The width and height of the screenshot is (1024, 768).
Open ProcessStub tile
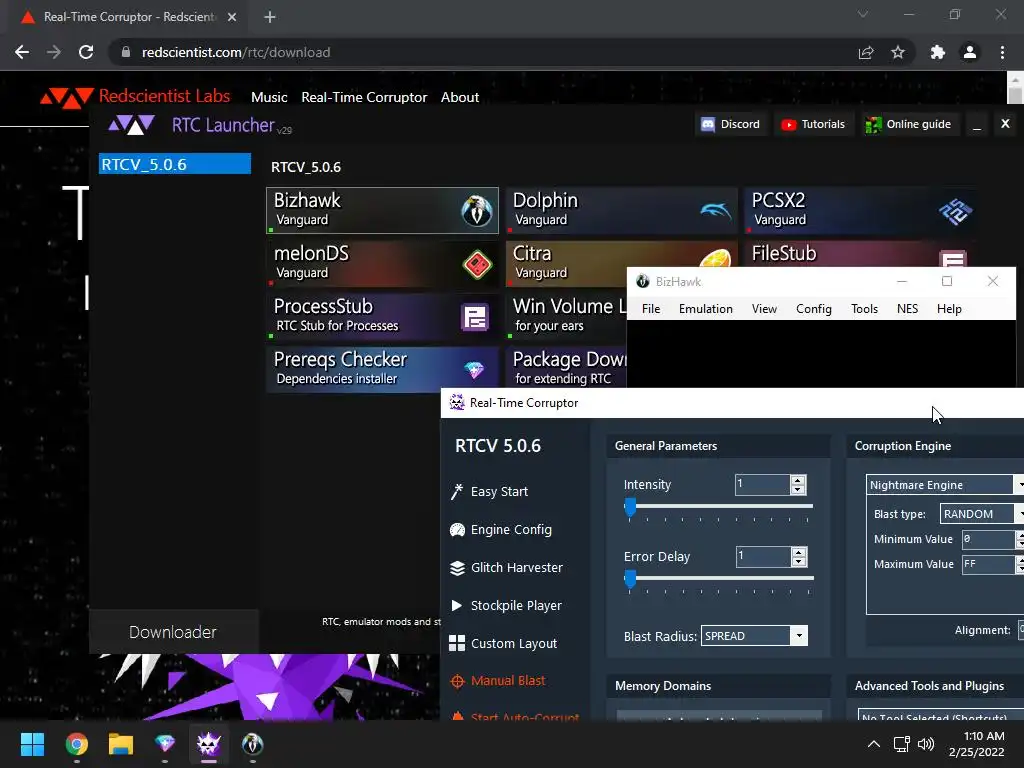382,316
